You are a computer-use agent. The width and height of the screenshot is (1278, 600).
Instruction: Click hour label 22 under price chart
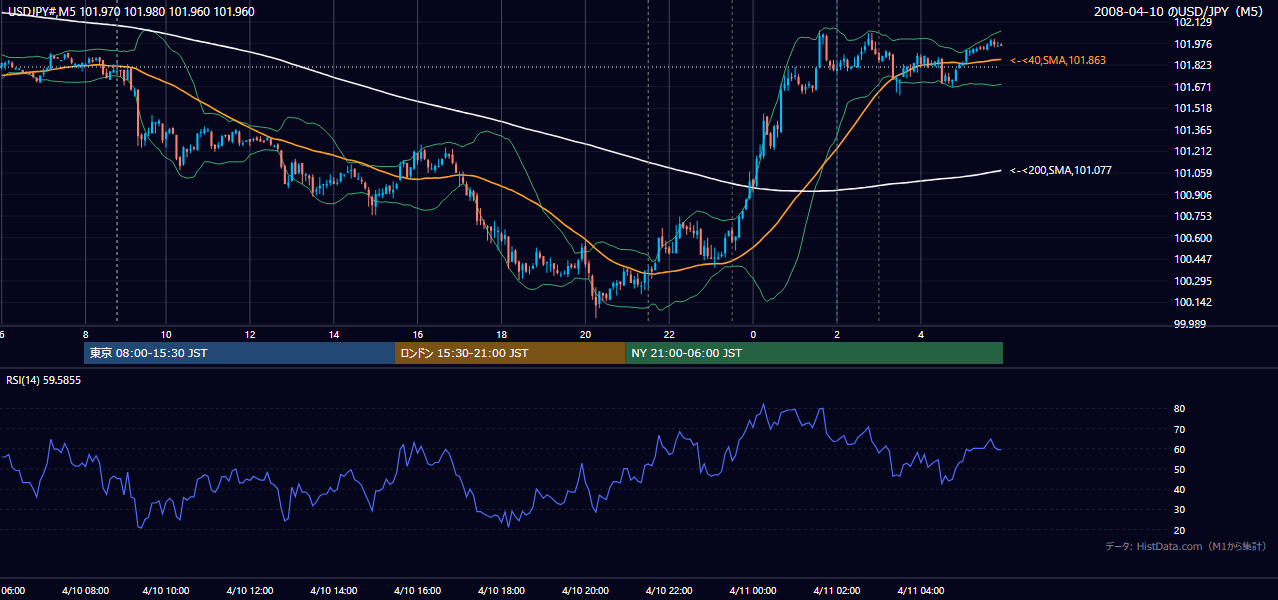tap(669, 335)
